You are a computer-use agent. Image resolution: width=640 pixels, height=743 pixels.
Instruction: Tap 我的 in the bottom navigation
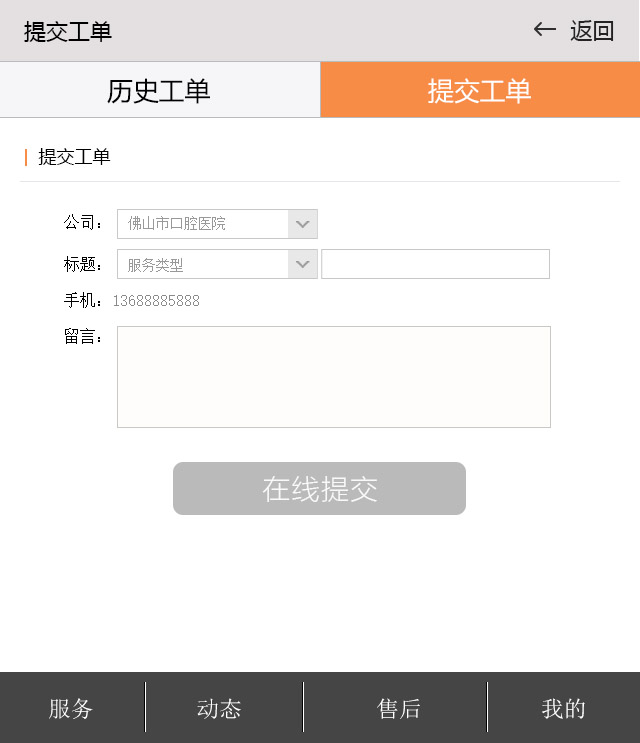tap(563, 709)
